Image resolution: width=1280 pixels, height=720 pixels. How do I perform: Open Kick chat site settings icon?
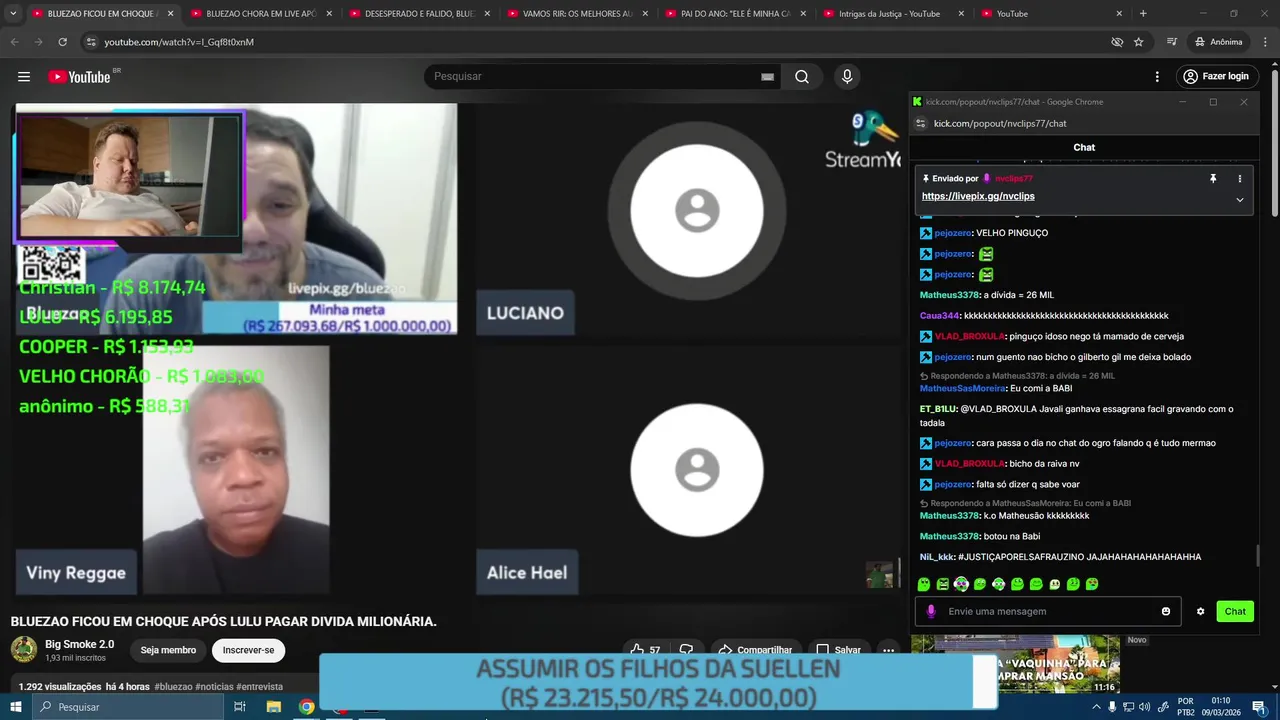click(x=921, y=123)
